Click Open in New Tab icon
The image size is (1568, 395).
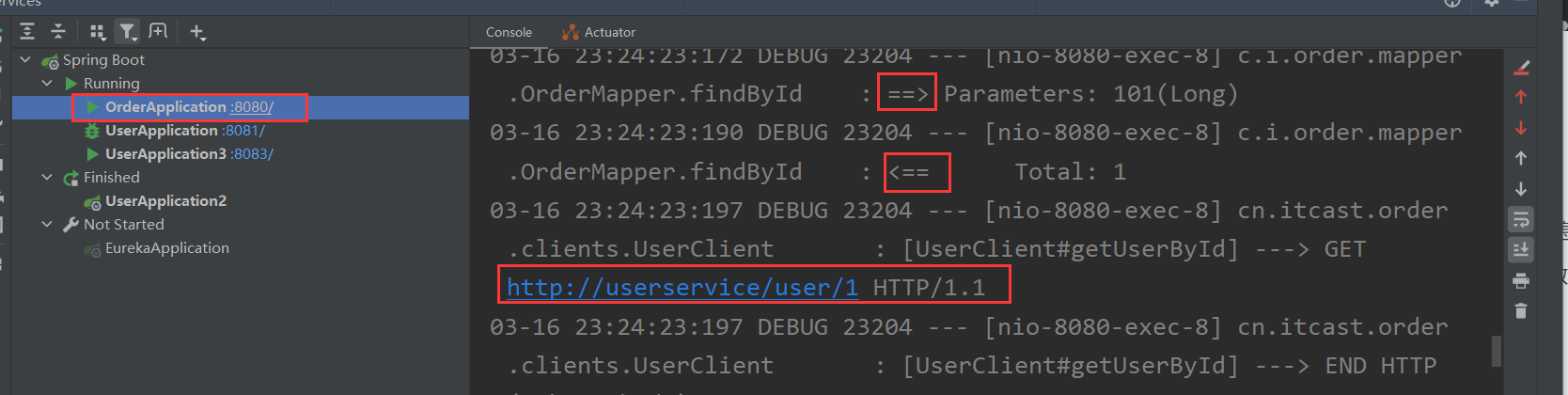tap(158, 32)
